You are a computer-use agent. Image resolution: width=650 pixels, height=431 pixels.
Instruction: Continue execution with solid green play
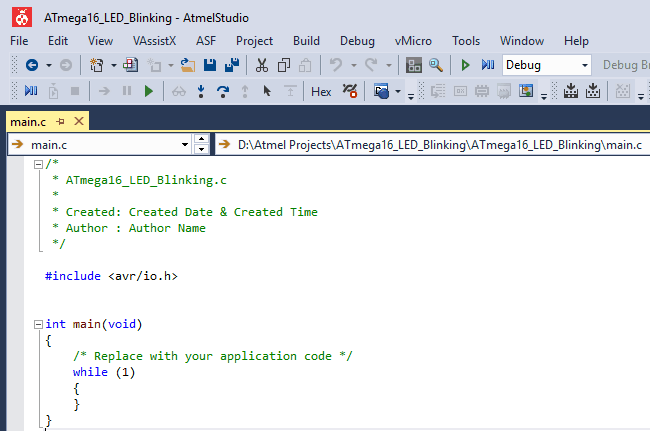pos(149,91)
